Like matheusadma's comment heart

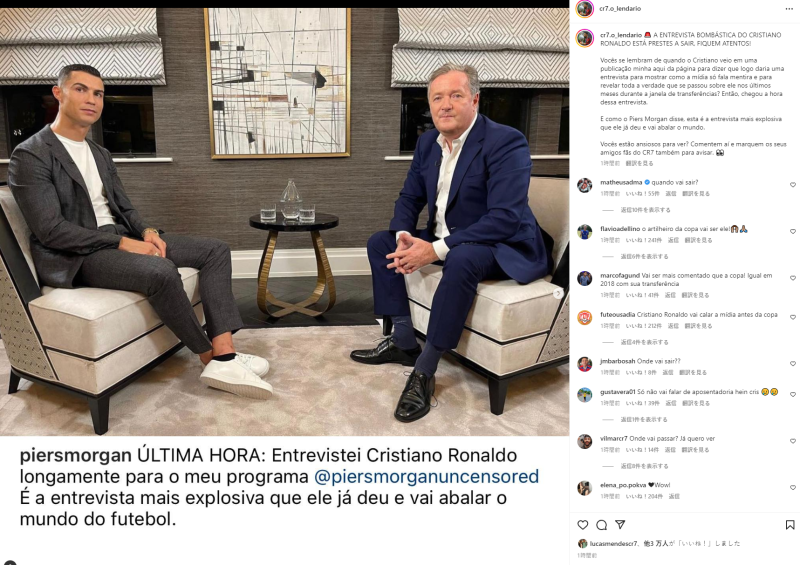tap(793, 185)
